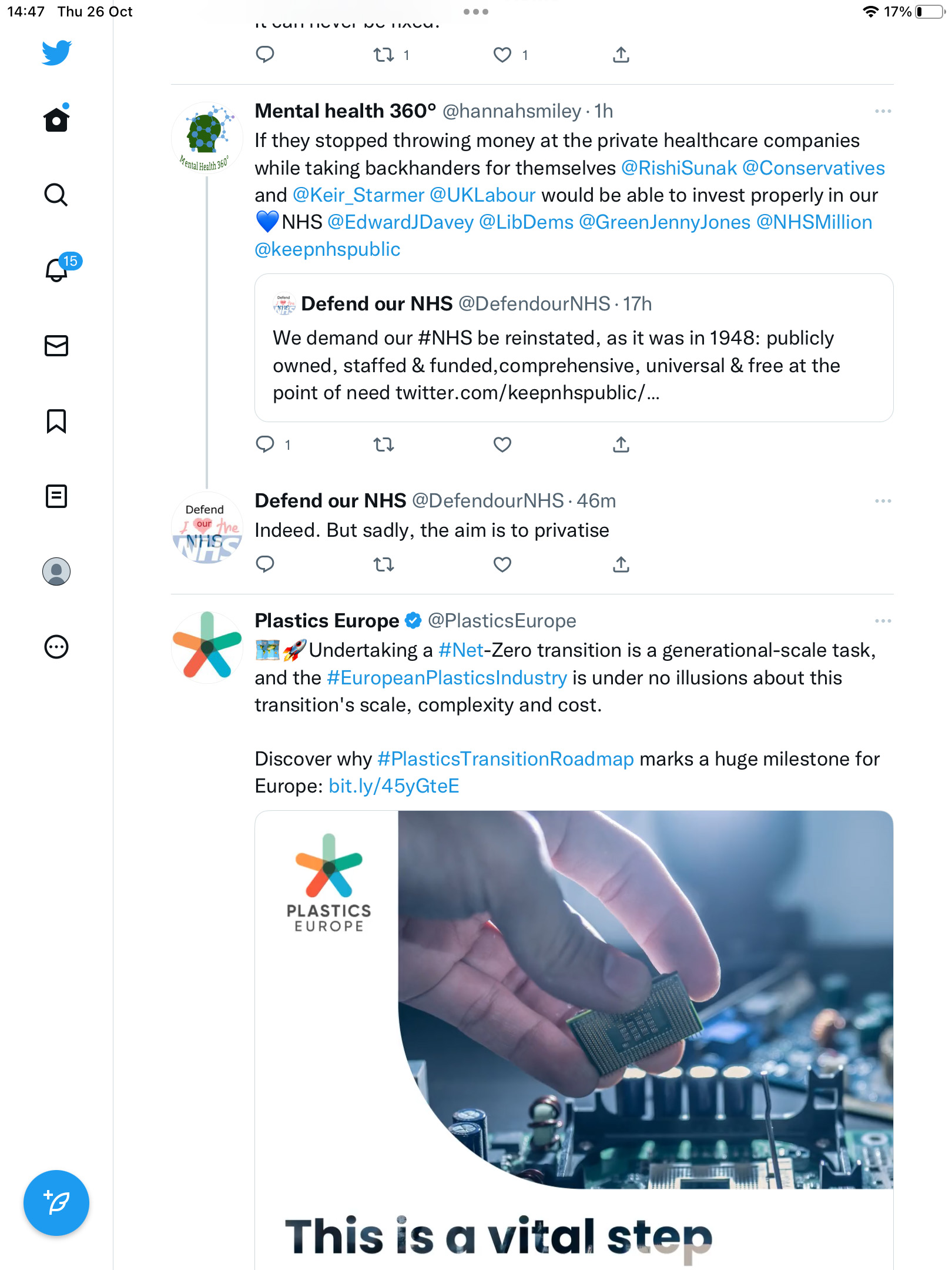The width and height of the screenshot is (952, 1270).
Task: Open the #PlasticsTransitionRoadmap hashtag
Action: [505, 759]
